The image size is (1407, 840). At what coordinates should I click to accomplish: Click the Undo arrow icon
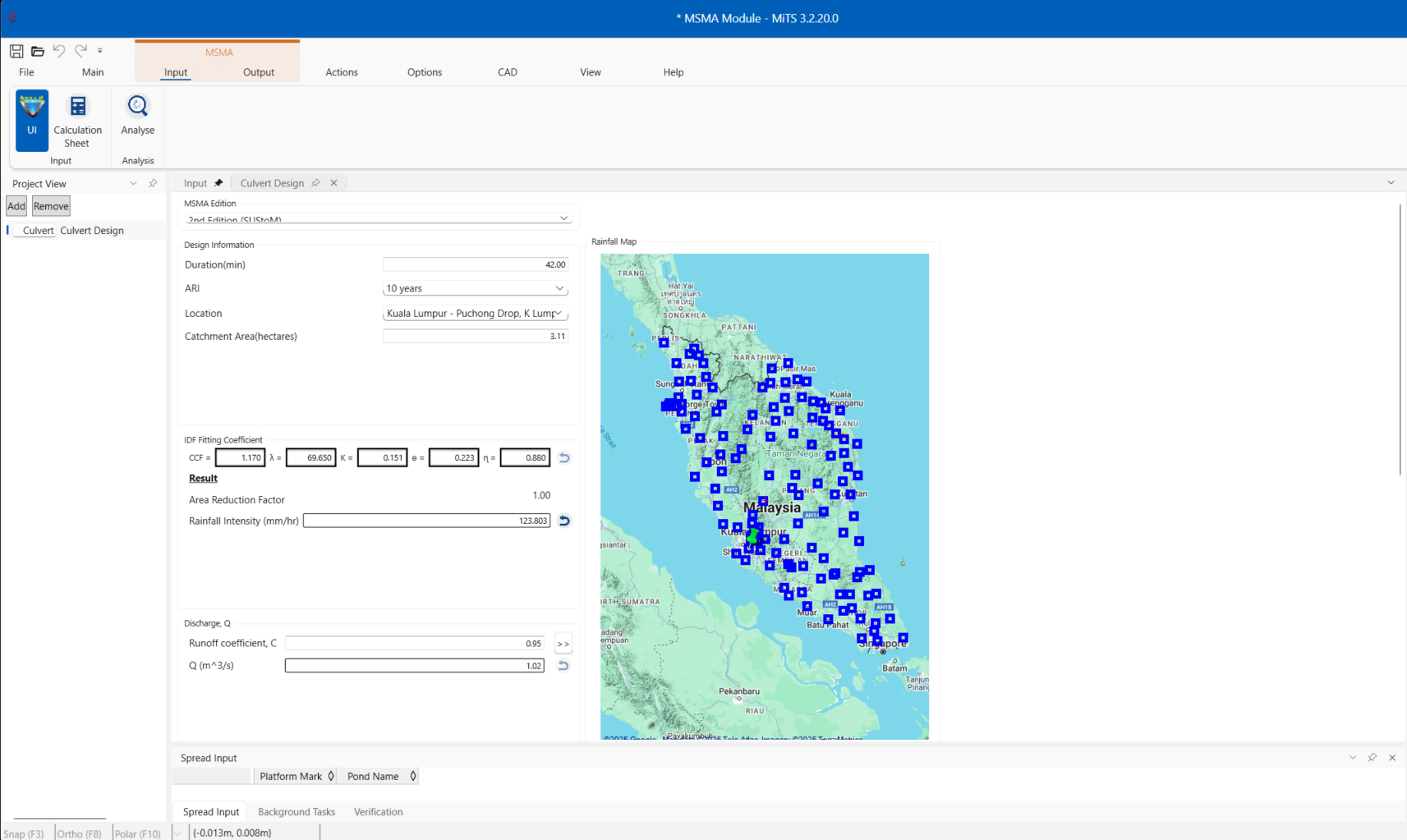59,51
